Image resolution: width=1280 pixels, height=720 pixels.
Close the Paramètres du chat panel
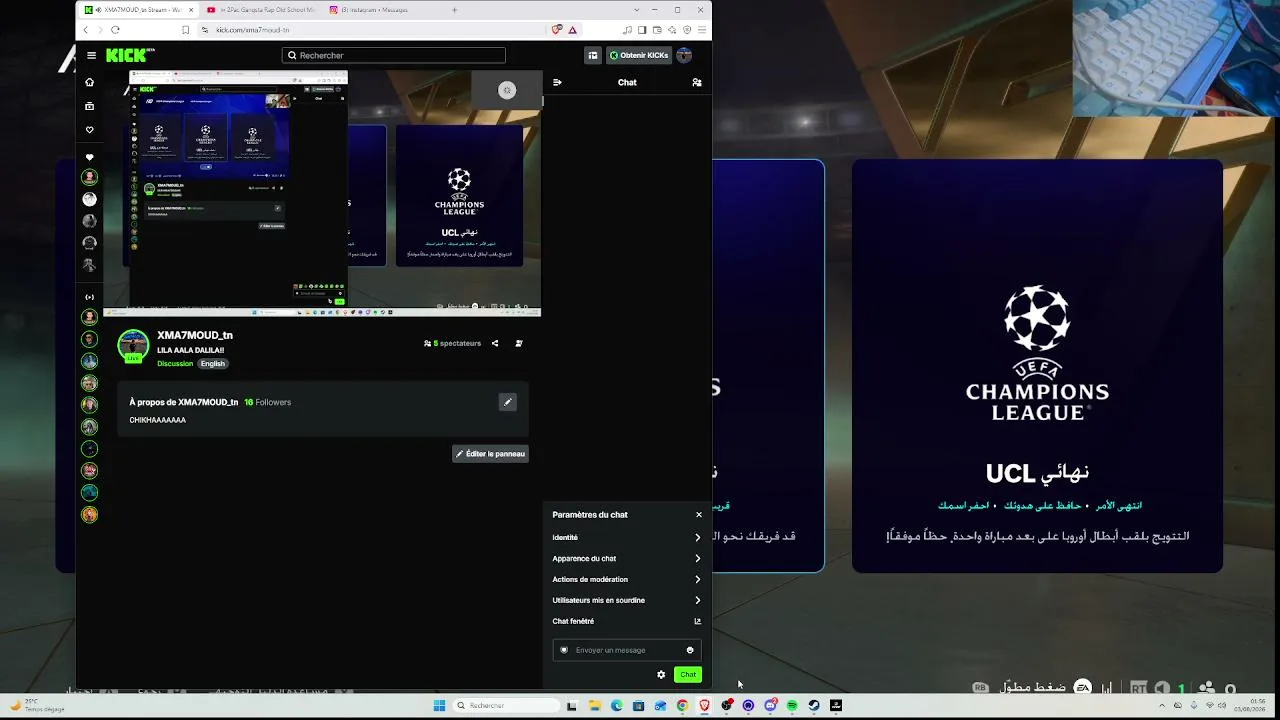(699, 515)
